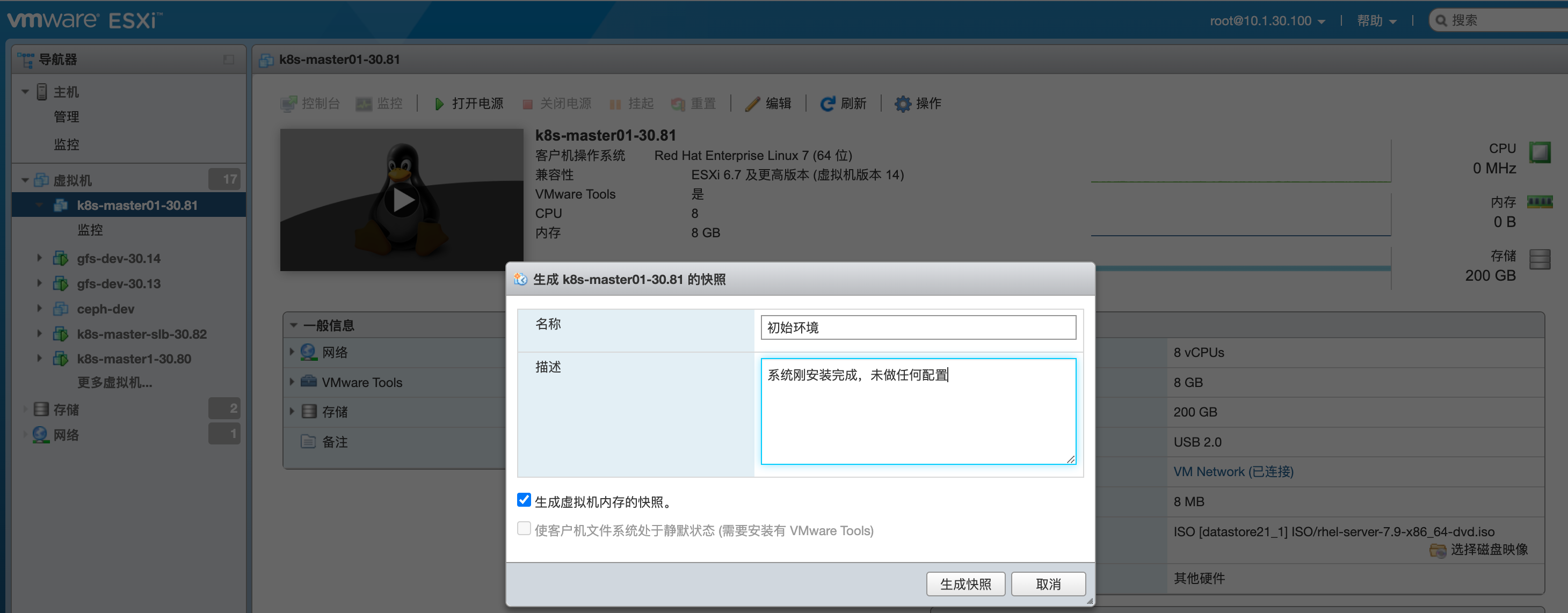The width and height of the screenshot is (1568, 613).
Task: Collapse the navigator panel with minimize icon
Action: pyautogui.click(x=228, y=59)
